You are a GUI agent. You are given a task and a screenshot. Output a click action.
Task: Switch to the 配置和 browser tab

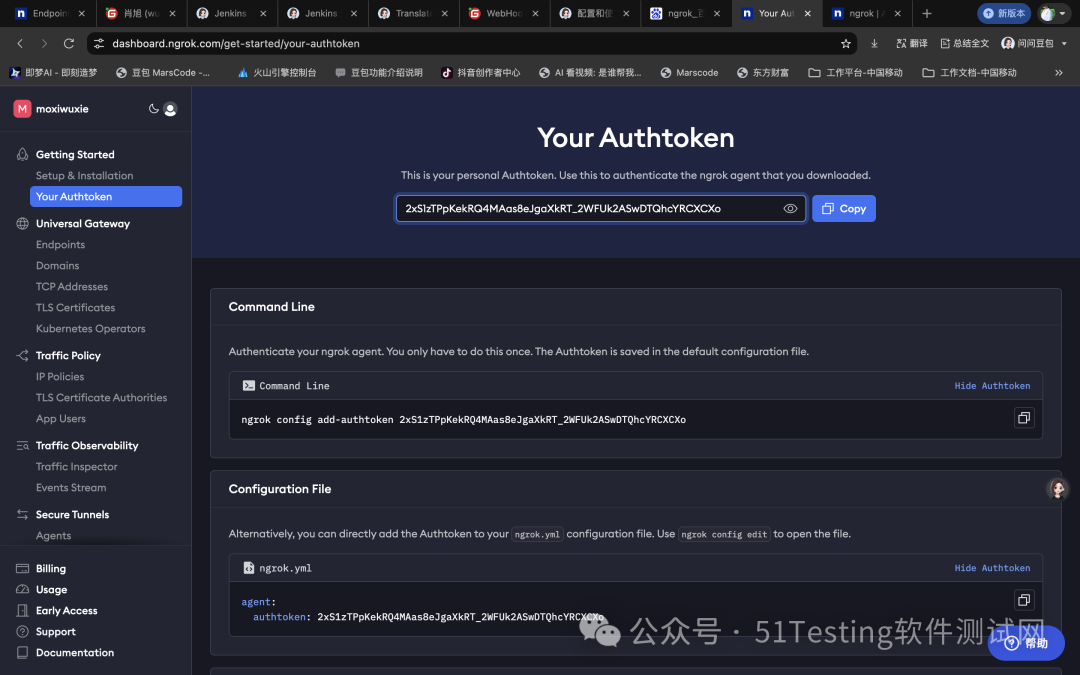point(595,13)
